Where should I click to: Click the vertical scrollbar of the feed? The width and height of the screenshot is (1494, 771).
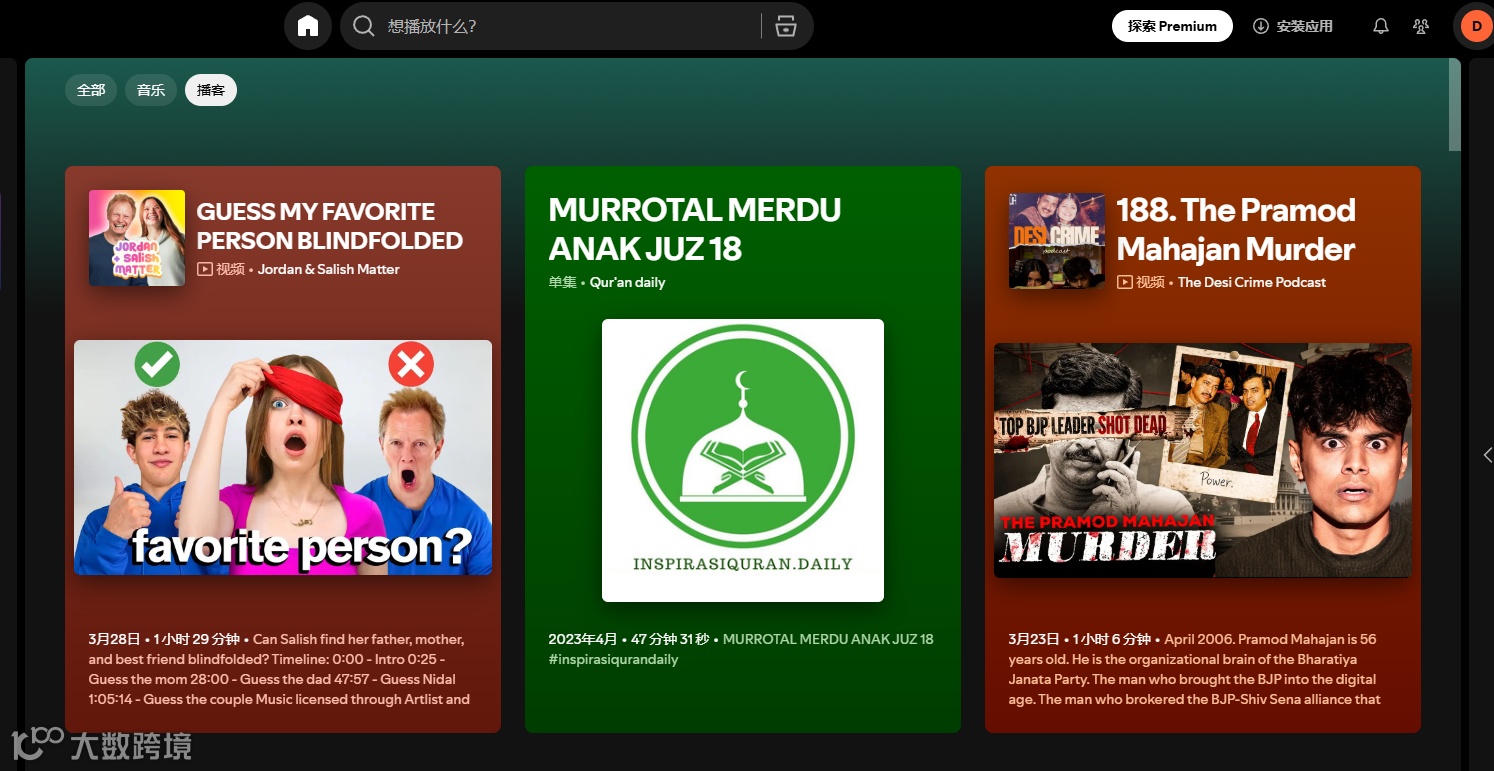1455,106
